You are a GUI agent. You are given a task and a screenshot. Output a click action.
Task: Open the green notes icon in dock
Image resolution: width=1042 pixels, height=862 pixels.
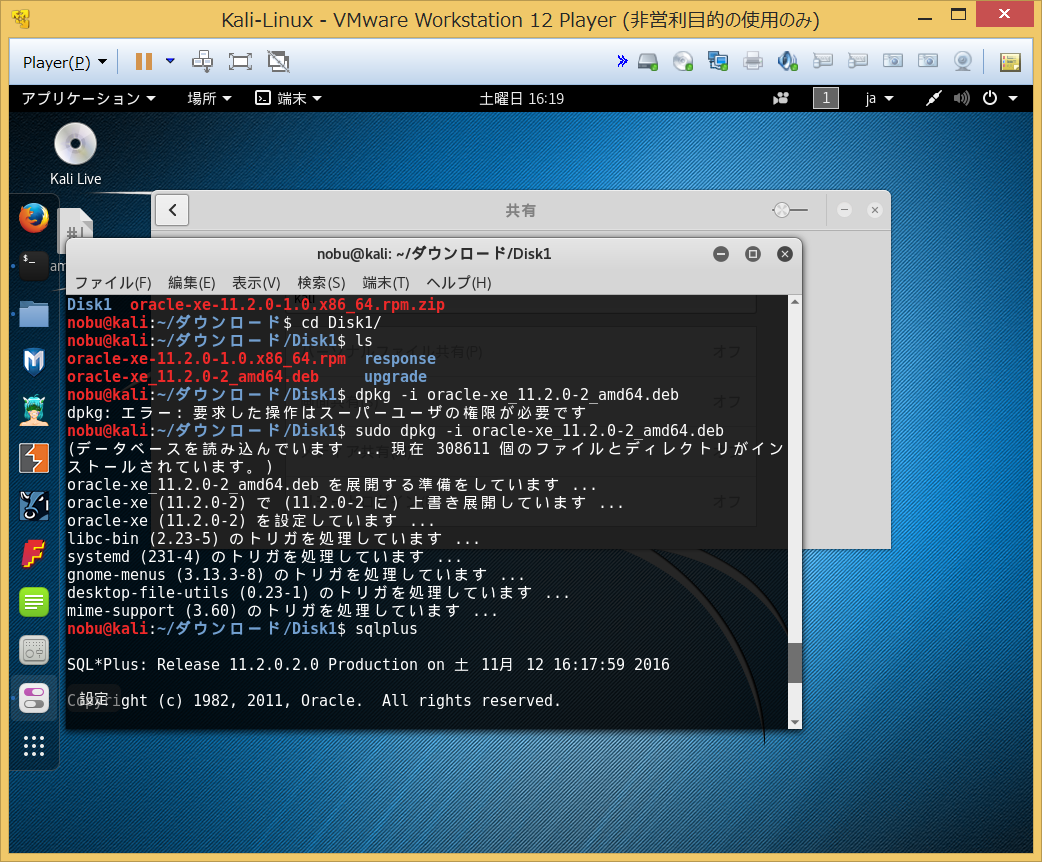pos(33,602)
